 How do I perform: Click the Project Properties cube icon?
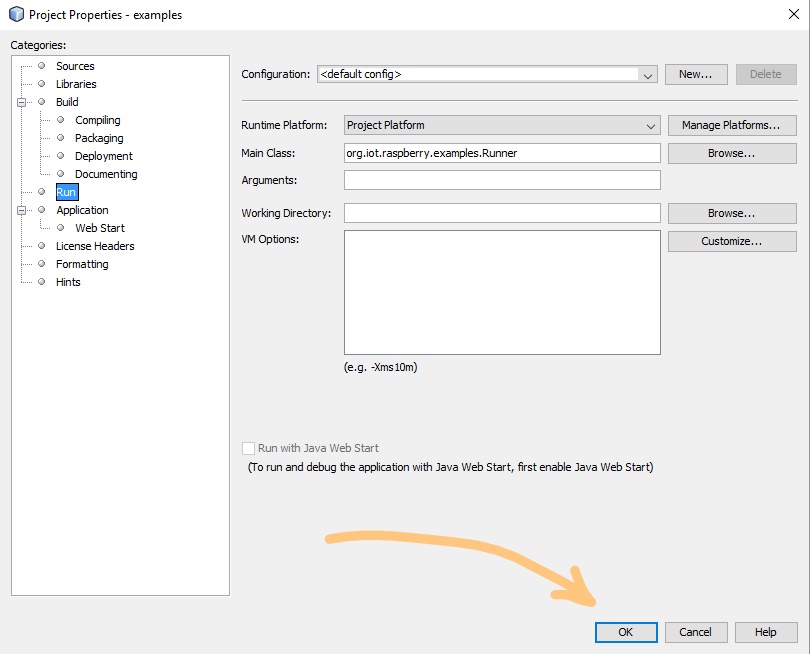(x=17, y=14)
